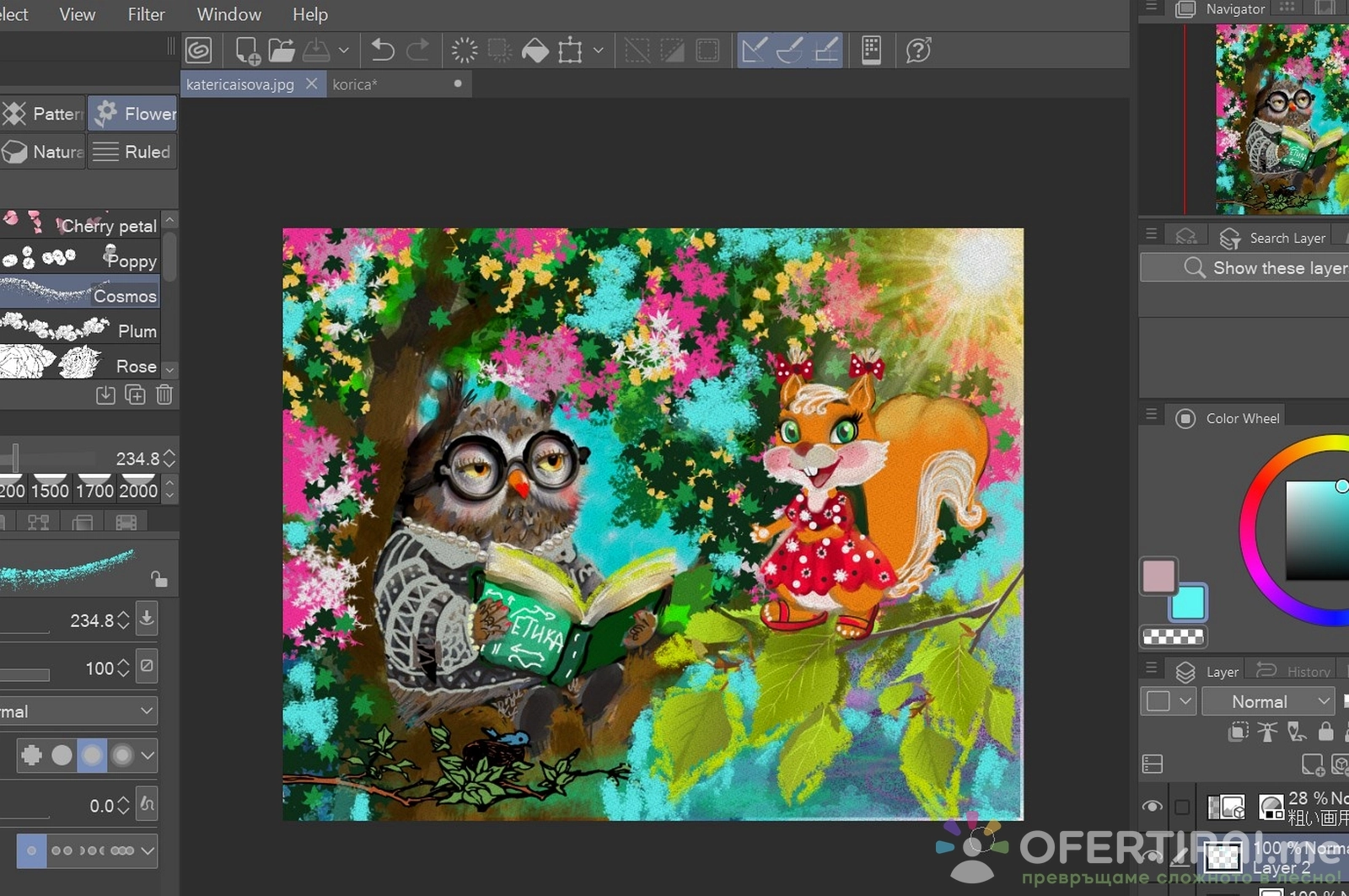
Task: Toggle Snap to Special Ruler
Action: click(x=790, y=51)
